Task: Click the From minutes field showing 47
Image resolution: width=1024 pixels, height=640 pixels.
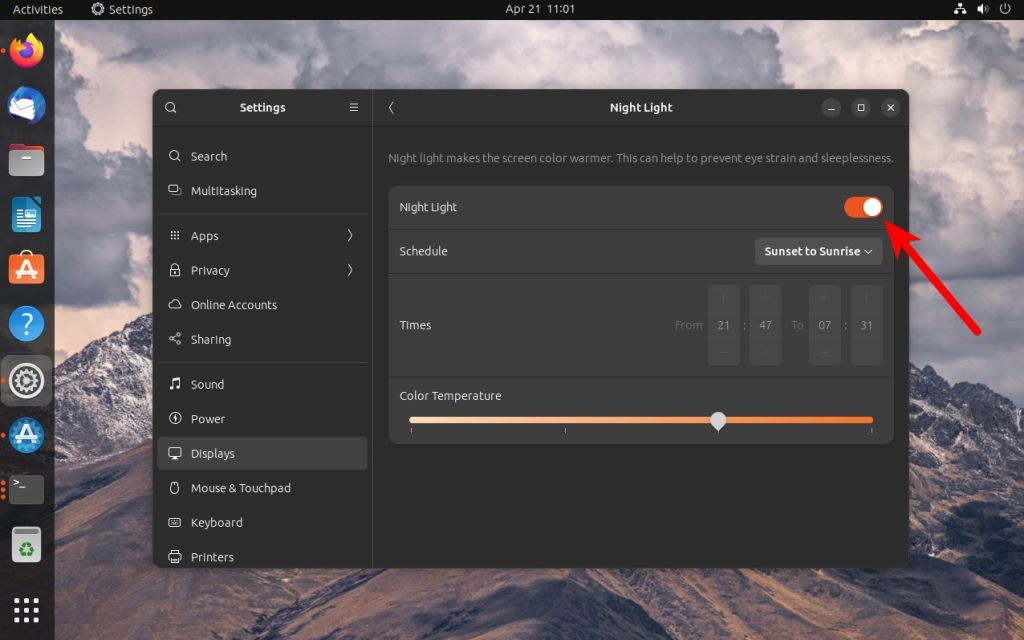Action: (765, 325)
